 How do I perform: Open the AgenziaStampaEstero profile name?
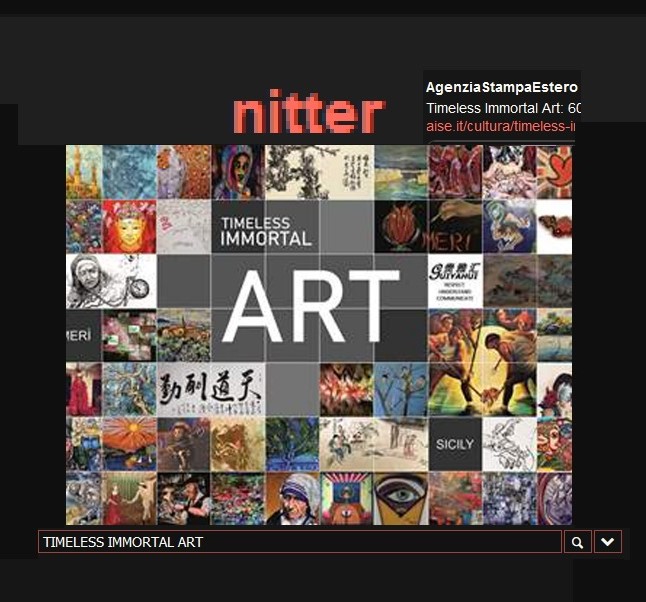coord(501,87)
